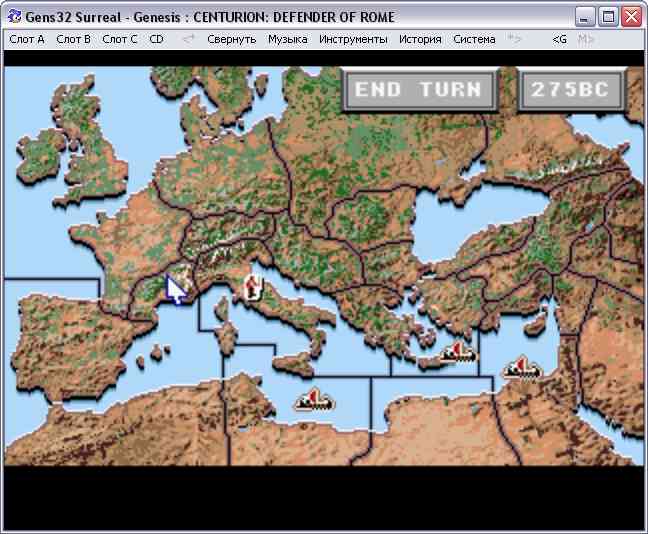The width and height of the screenshot is (648, 534).
Task: Open the Музыка menu
Action: click(x=288, y=40)
